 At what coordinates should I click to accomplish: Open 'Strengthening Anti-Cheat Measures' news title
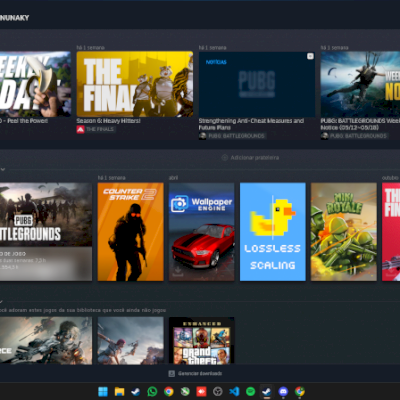coord(251,124)
